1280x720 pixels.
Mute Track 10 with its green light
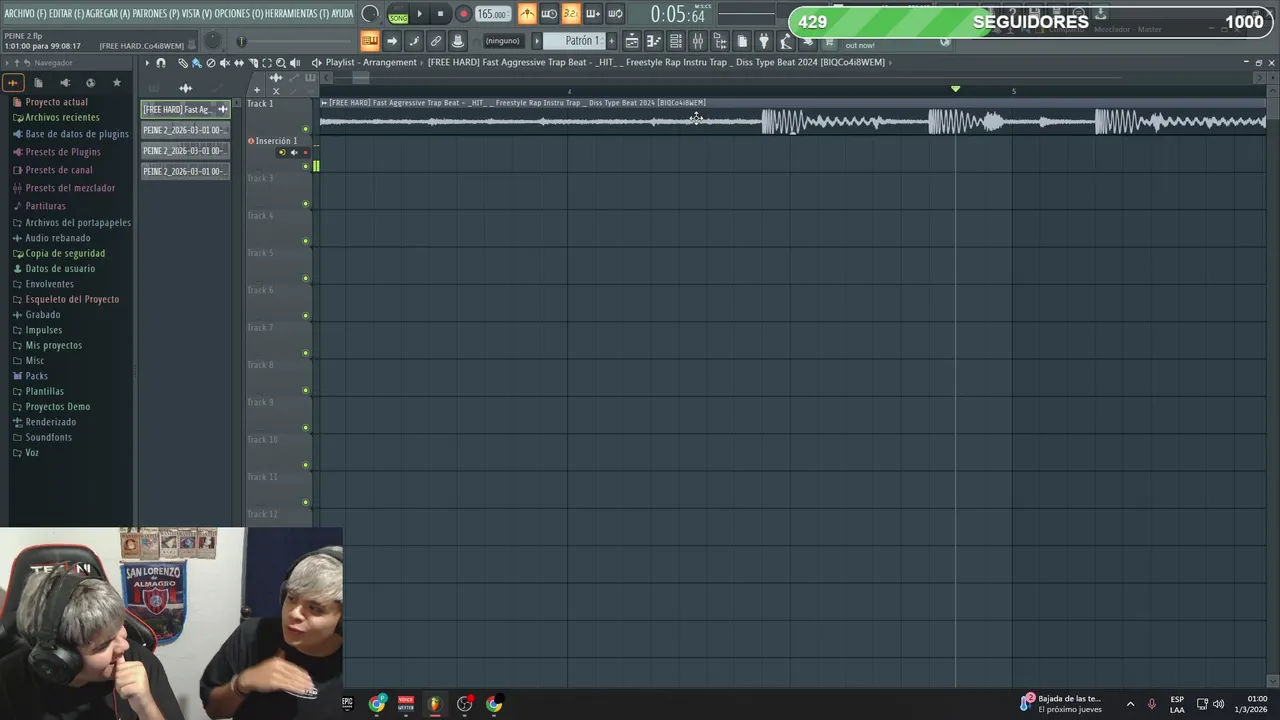(305, 465)
